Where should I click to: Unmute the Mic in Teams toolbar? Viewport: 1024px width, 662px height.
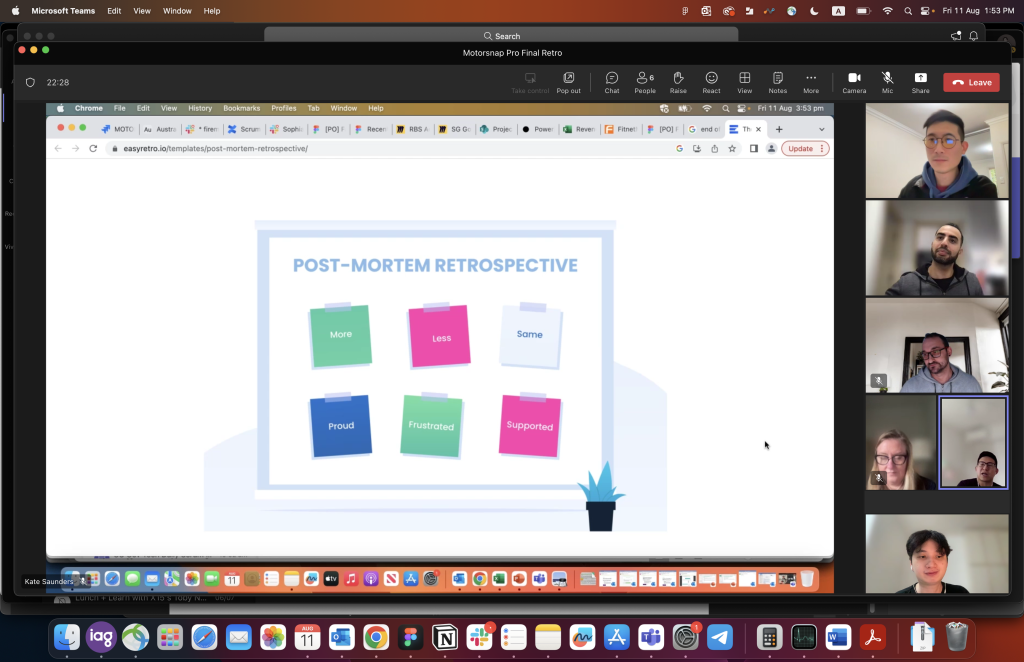pos(887,82)
